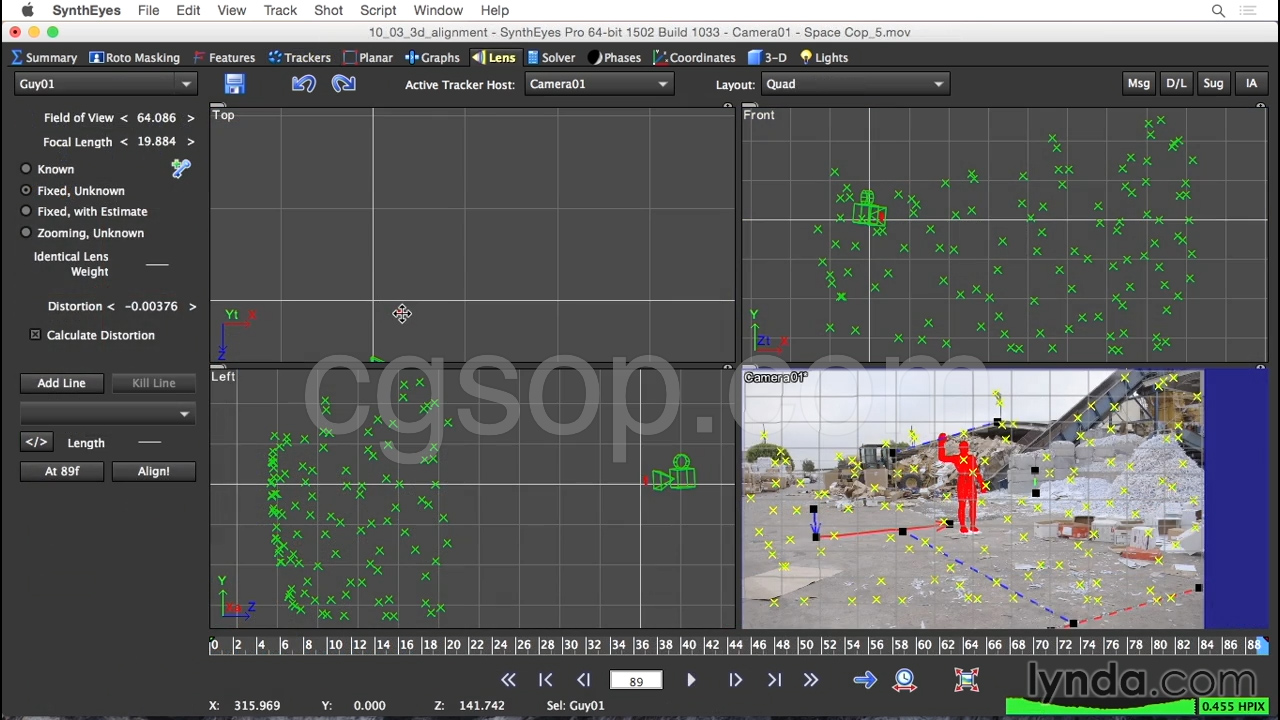
Task: Select the Known lens mode
Action: (x=26, y=169)
